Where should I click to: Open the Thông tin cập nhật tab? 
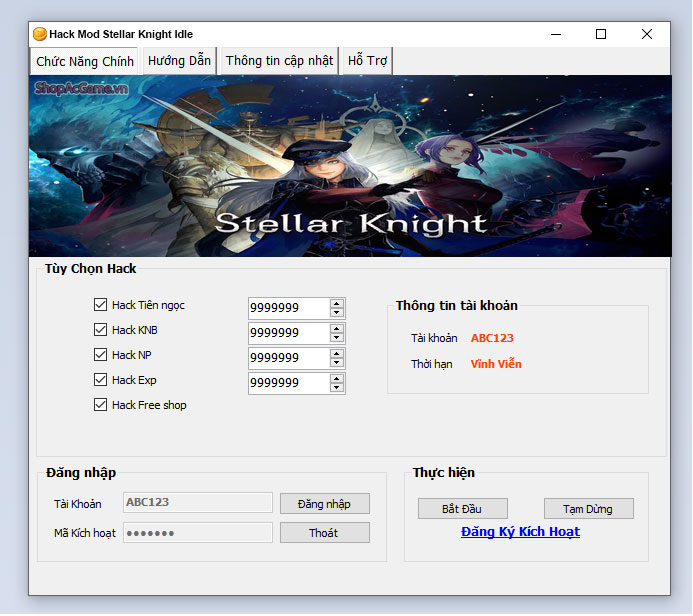(x=279, y=61)
